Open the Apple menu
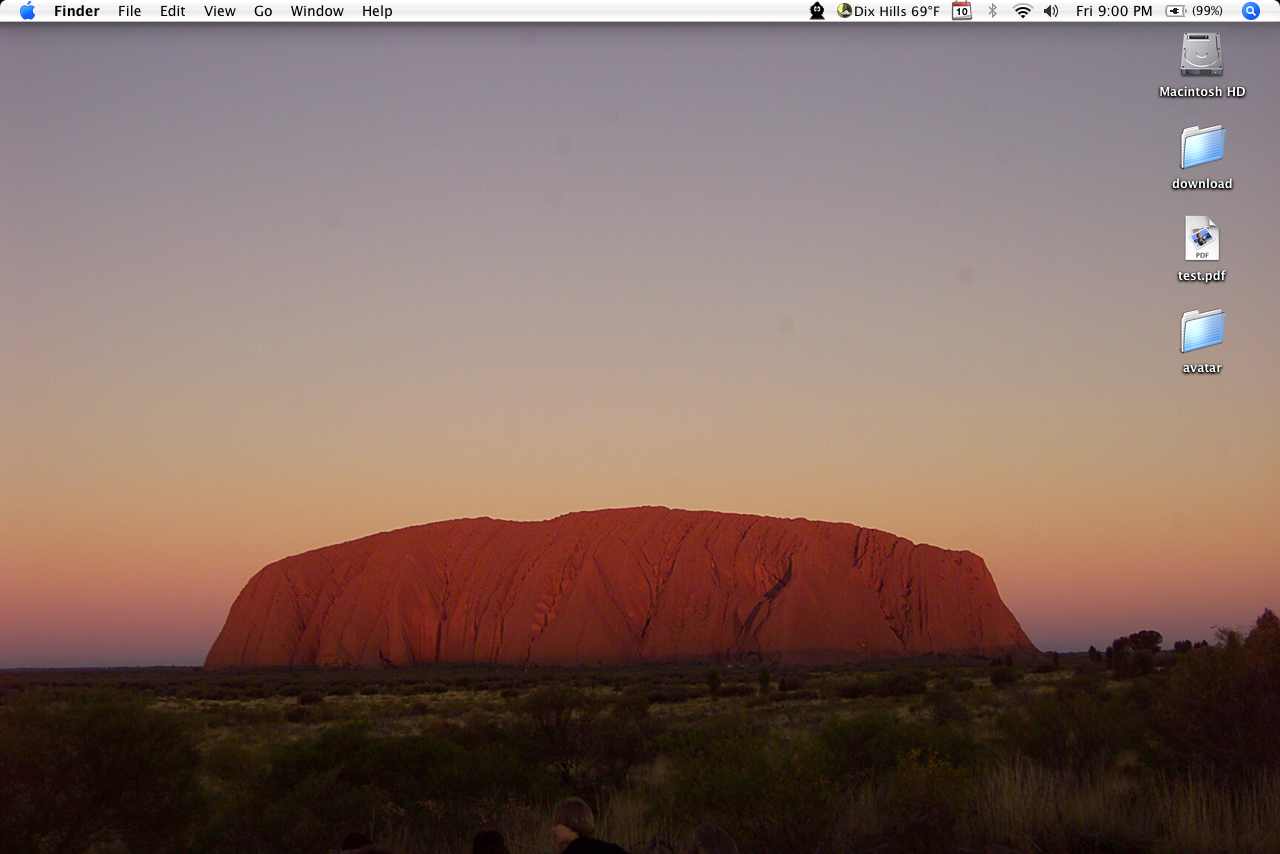Screen dimensions: 1280x854 tap(27, 11)
